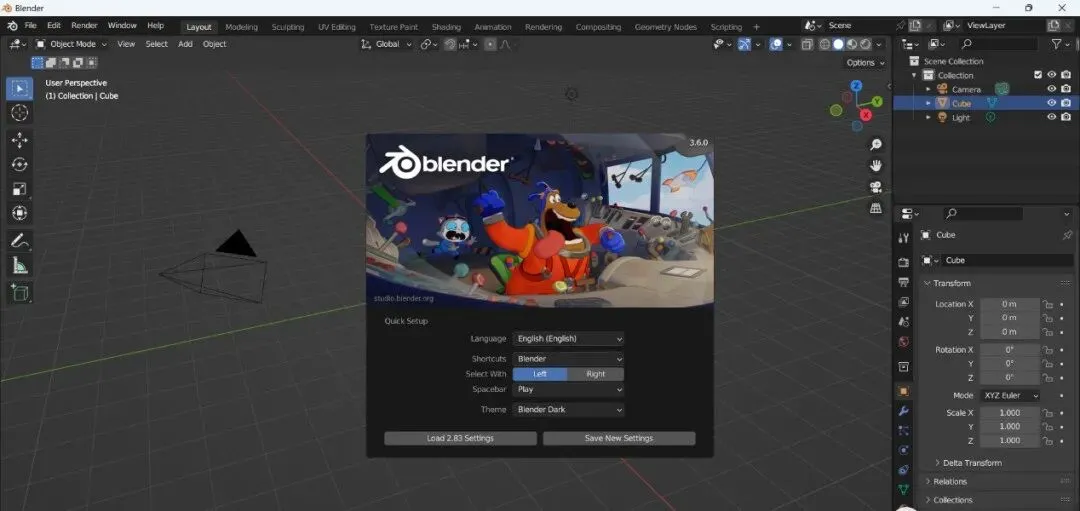1080x511 pixels.
Task: Open the Object Constraints properties tab
Action: coord(904,470)
